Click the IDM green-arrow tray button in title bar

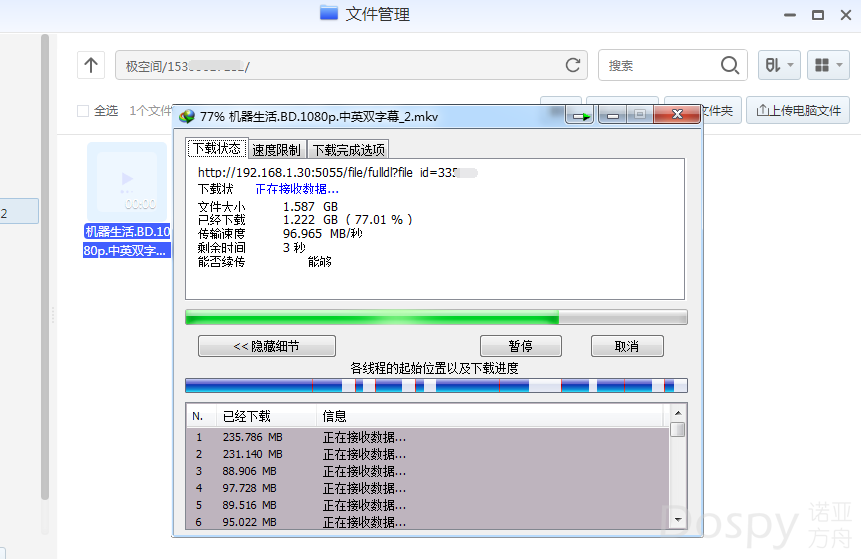[580, 116]
